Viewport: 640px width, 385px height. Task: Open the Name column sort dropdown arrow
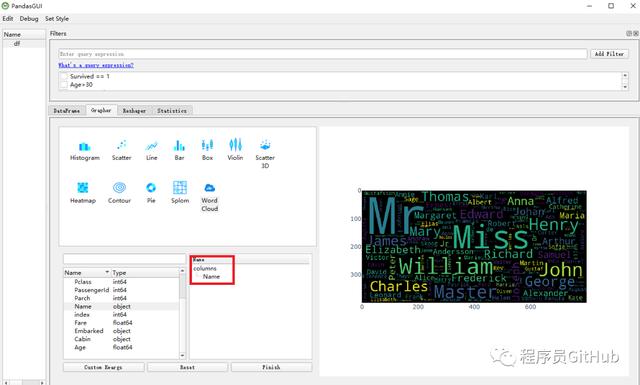tap(107, 272)
